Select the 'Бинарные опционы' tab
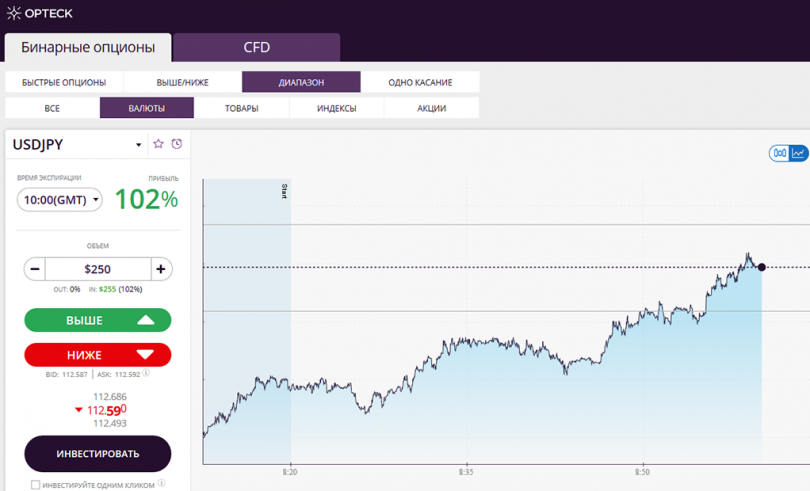 click(x=88, y=48)
